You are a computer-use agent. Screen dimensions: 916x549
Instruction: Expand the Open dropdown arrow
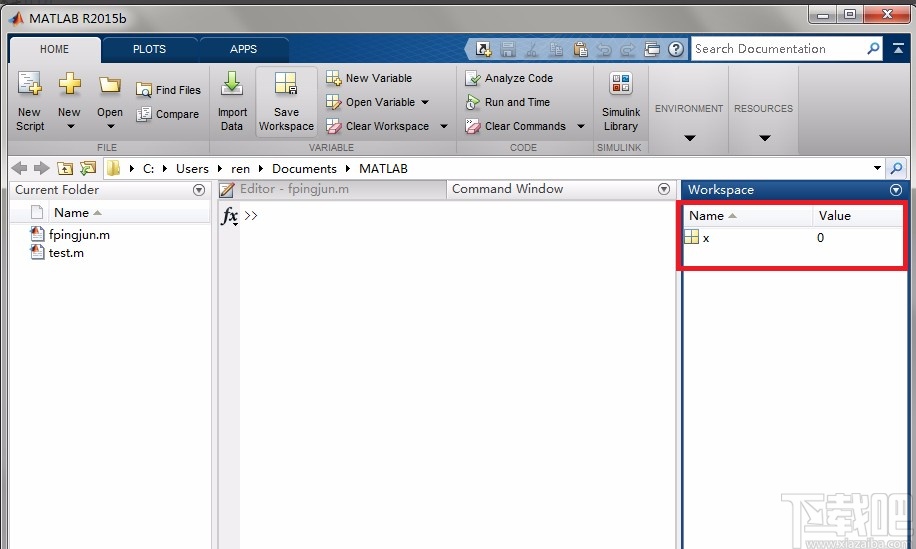(x=110, y=127)
